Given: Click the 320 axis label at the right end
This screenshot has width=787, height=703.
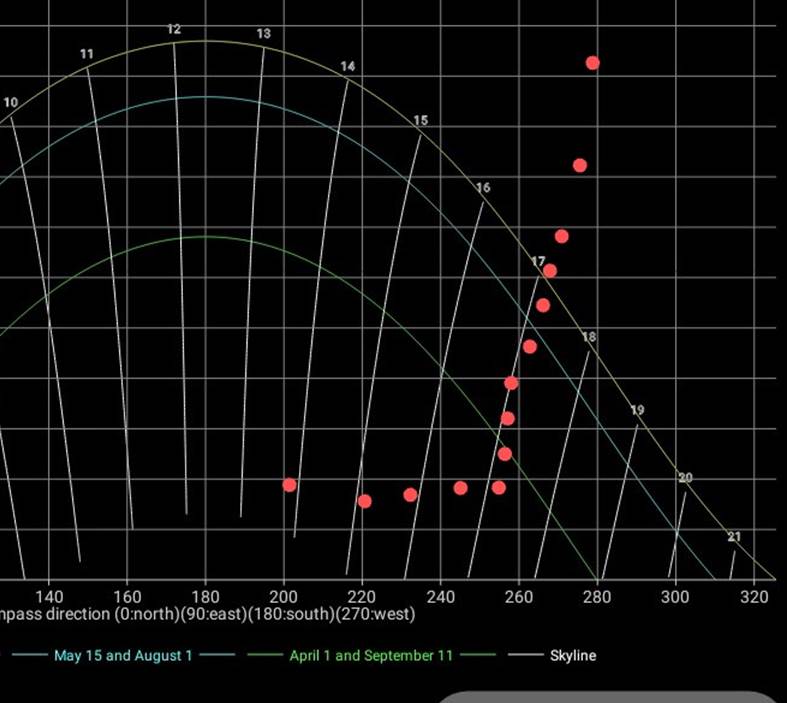Looking at the screenshot, I should click(758, 597).
